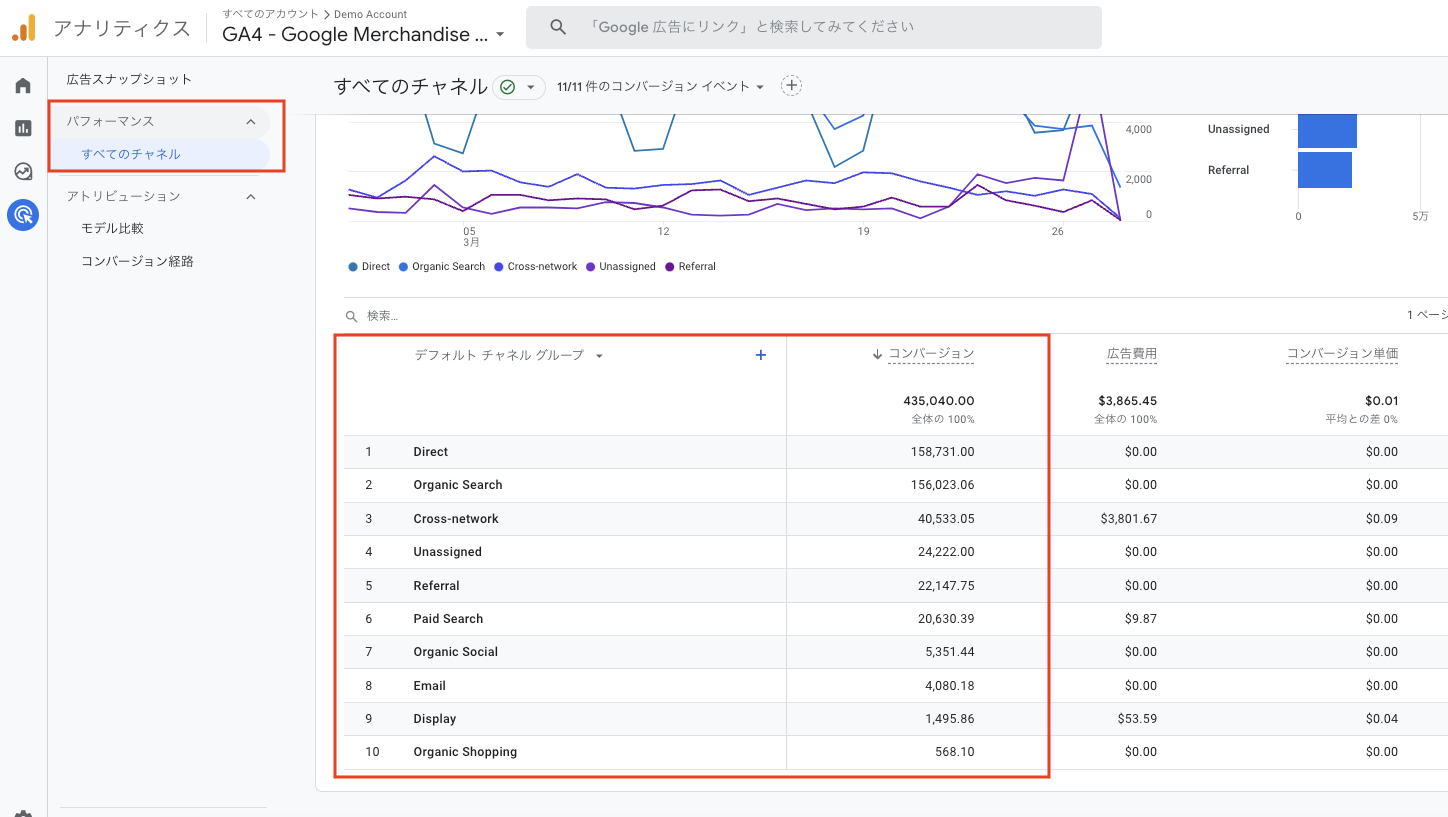
Task: Click the Google Analytics logo
Action: (x=24, y=28)
